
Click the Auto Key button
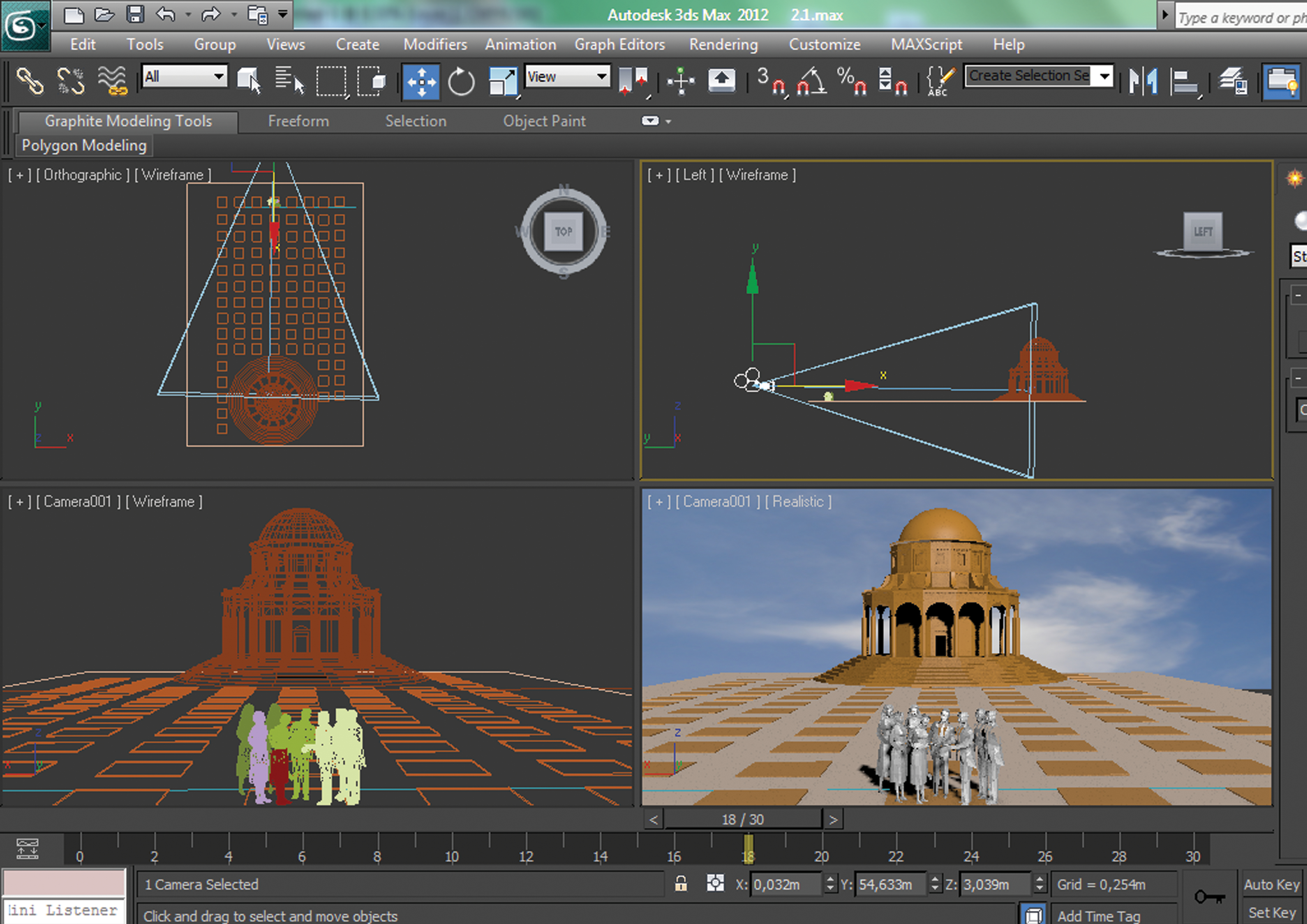[x=1272, y=884]
